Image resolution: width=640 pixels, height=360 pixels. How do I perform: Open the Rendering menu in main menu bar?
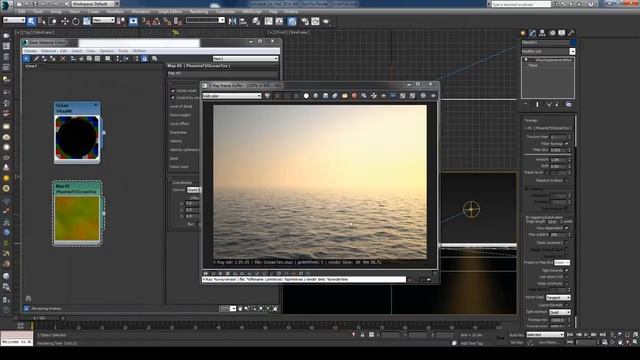click(198, 11)
